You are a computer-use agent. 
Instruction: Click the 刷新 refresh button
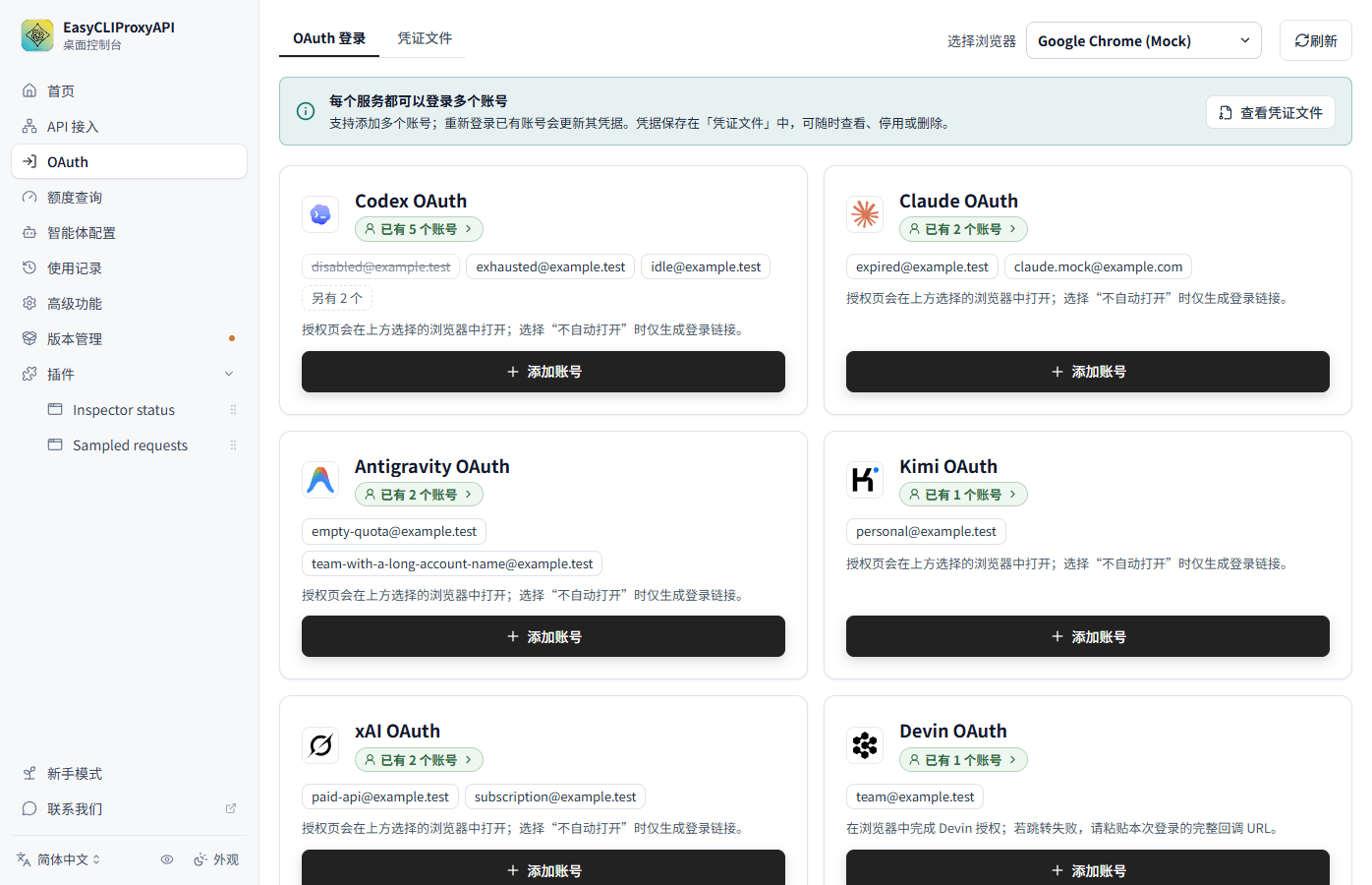1316,40
